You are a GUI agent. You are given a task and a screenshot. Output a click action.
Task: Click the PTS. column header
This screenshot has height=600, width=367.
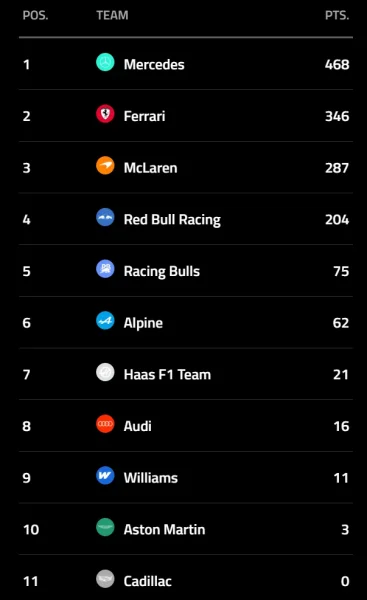(x=337, y=15)
